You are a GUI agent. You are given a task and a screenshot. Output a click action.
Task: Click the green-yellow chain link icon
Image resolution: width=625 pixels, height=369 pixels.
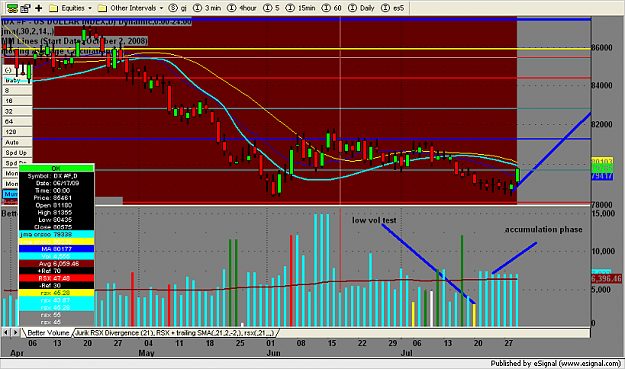[x=12, y=8]
